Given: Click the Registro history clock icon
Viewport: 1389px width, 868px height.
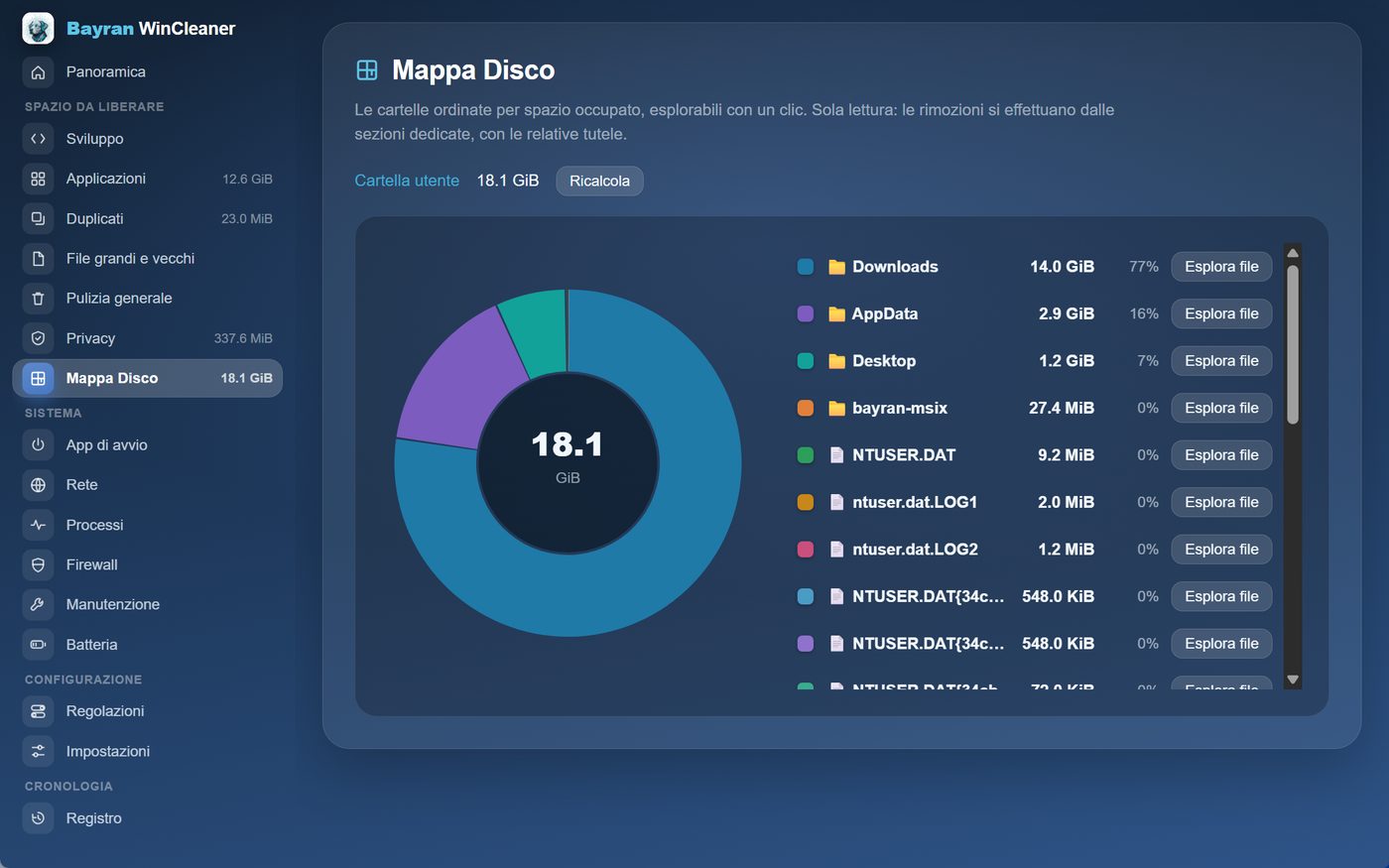Looking at the screenshot, I should point(38,818).
